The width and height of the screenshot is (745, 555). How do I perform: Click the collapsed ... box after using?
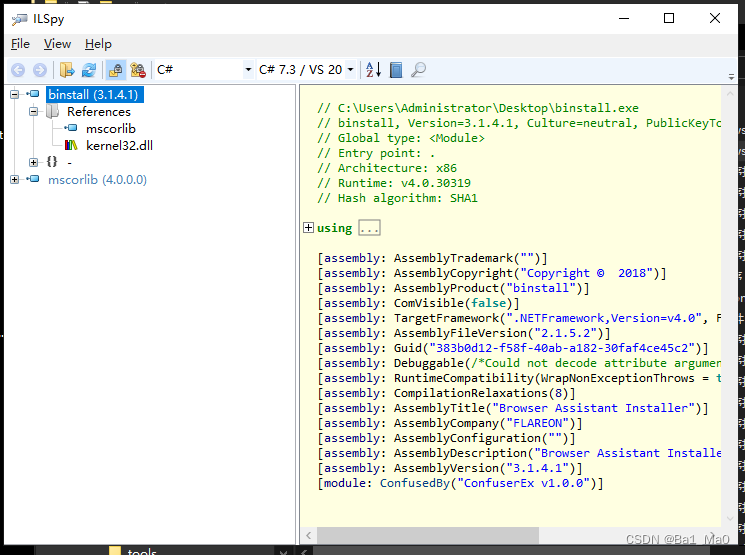(x=369, y=228)
